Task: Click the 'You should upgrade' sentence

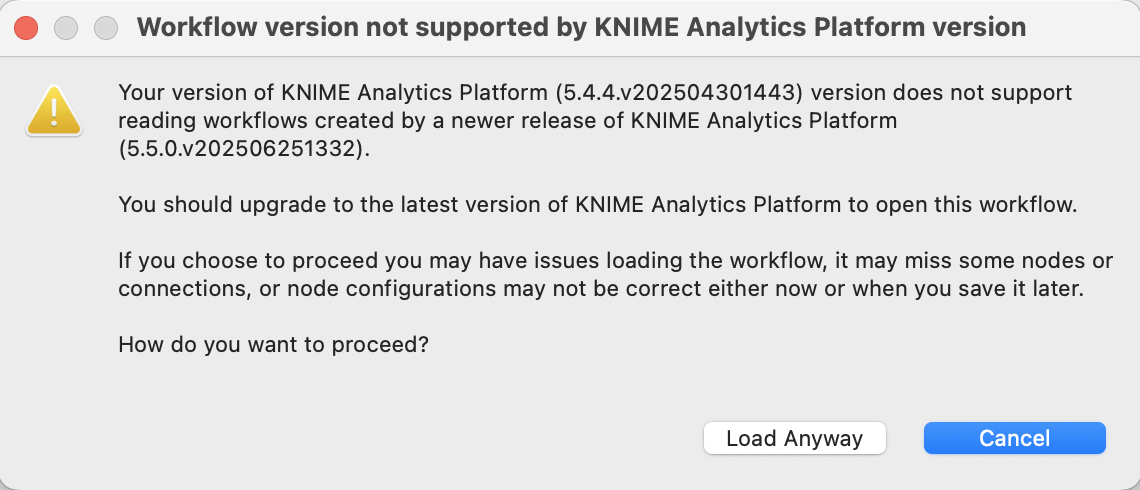Action: tap(597, 204)
